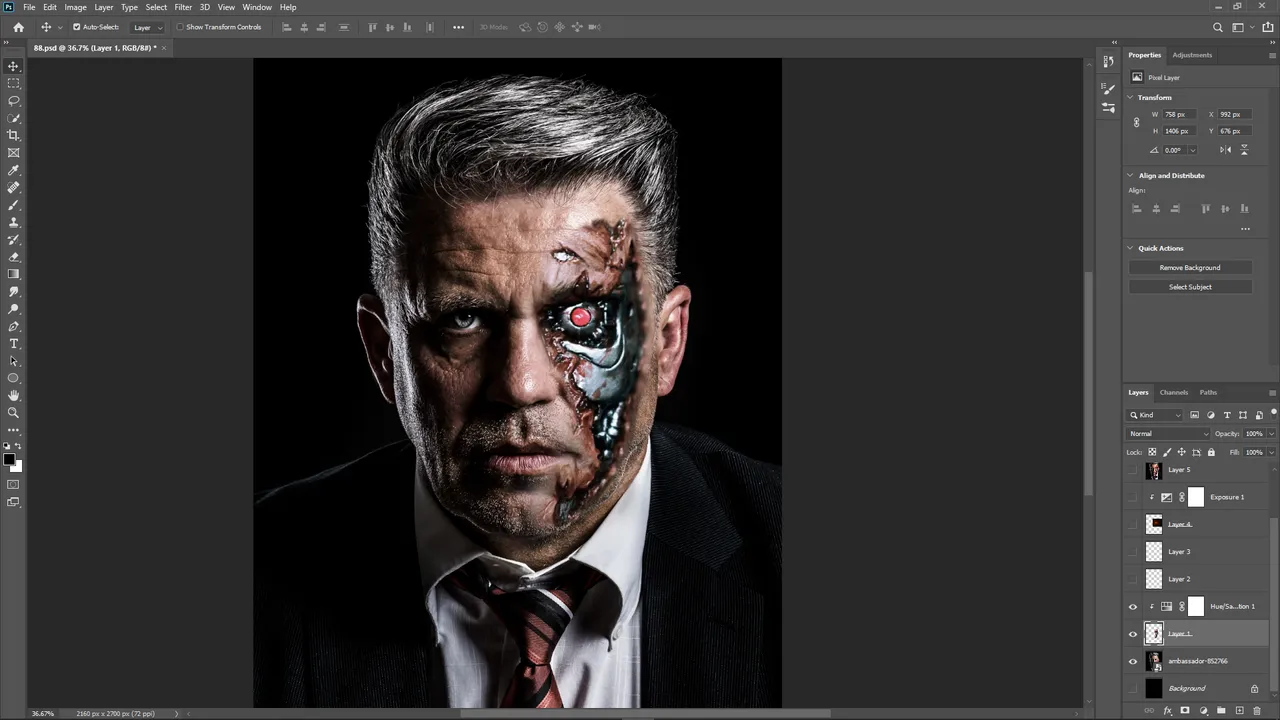Hide the ambassador-852766 layer
Image resolution: width=1280 pixels, height=720 pixels.
(1133, 661)
